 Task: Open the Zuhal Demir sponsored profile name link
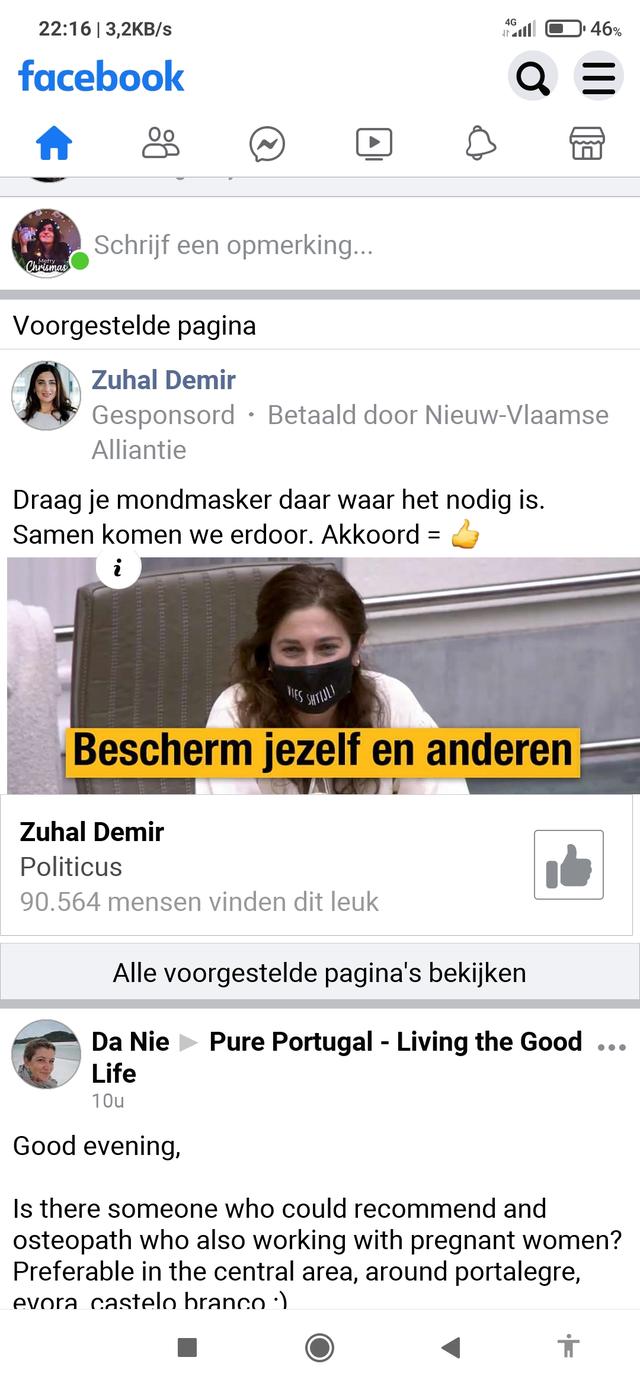(164, 380)
